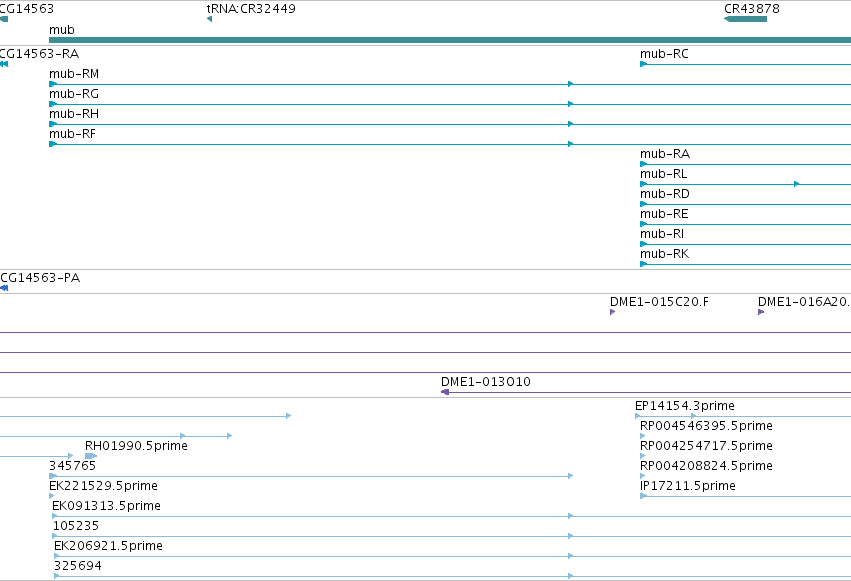The width and height of the screenshot is (851, 581).
Task: Click the CG14563-PA protein arrow
Action: [4, 288]
